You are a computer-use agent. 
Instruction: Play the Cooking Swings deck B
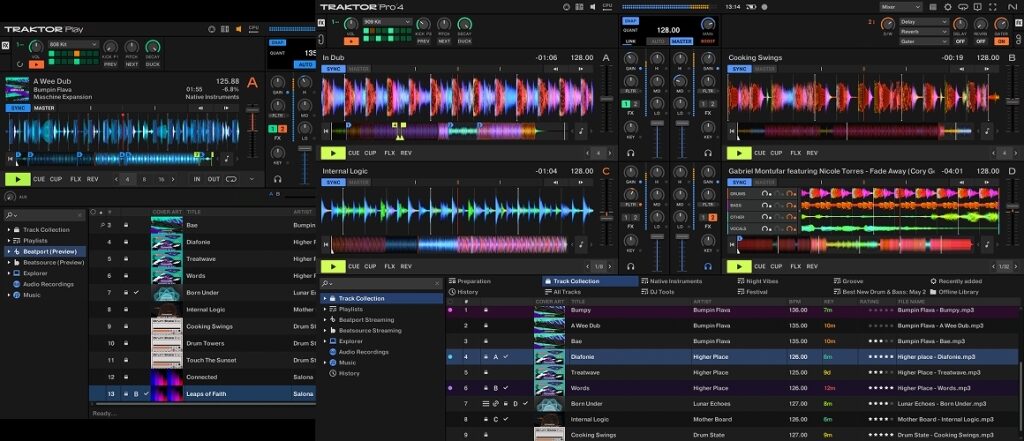click(739, 153)
